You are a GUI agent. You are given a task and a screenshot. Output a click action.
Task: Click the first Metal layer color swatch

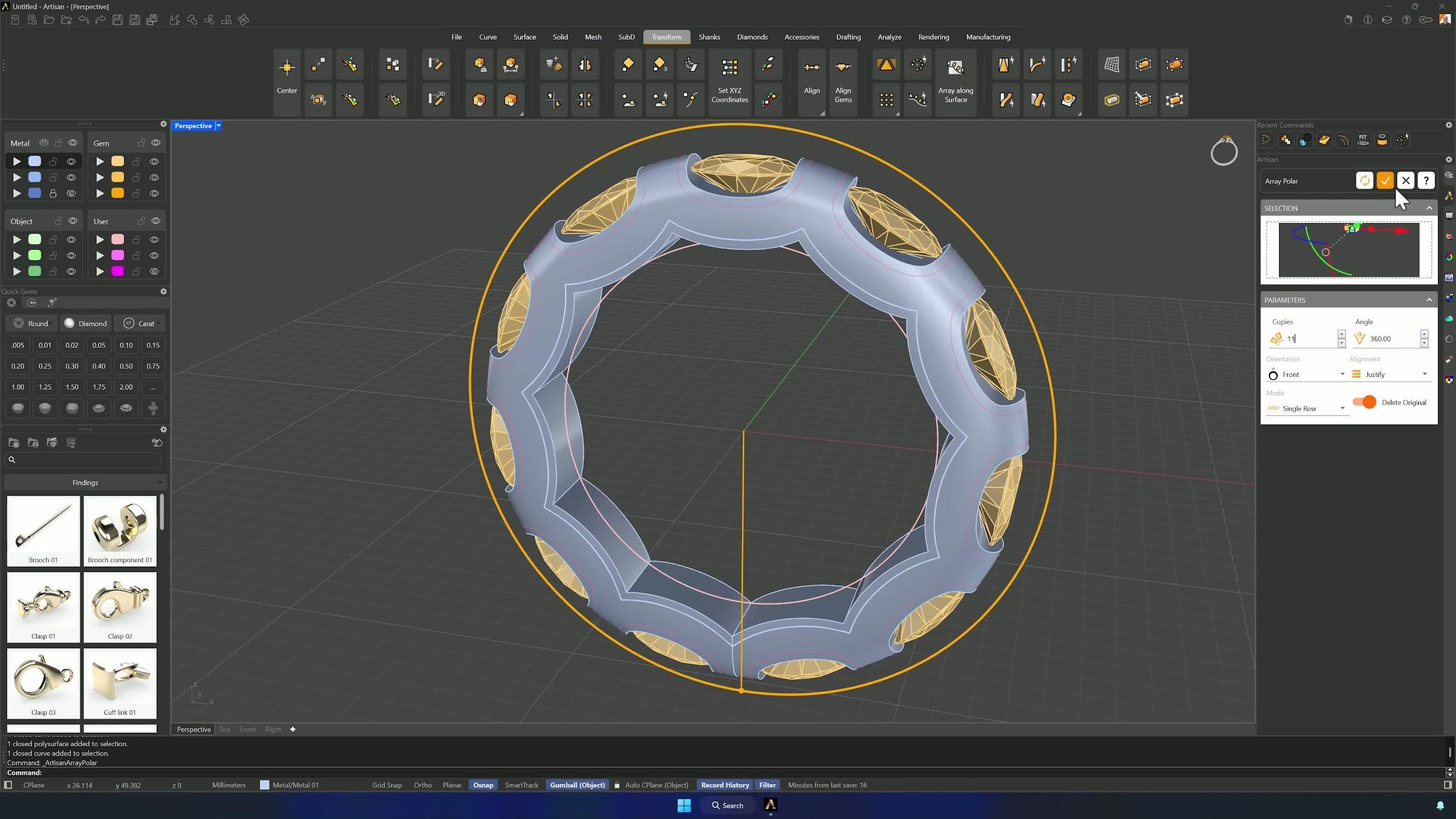[x=35, y=161]
